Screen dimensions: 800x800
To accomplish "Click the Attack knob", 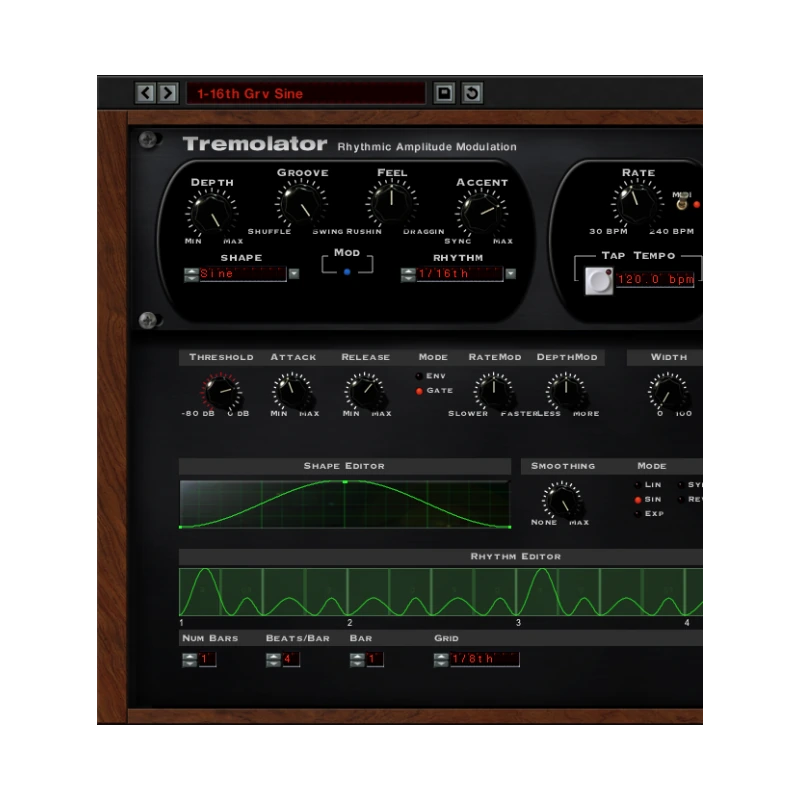I will coord(292,391).
